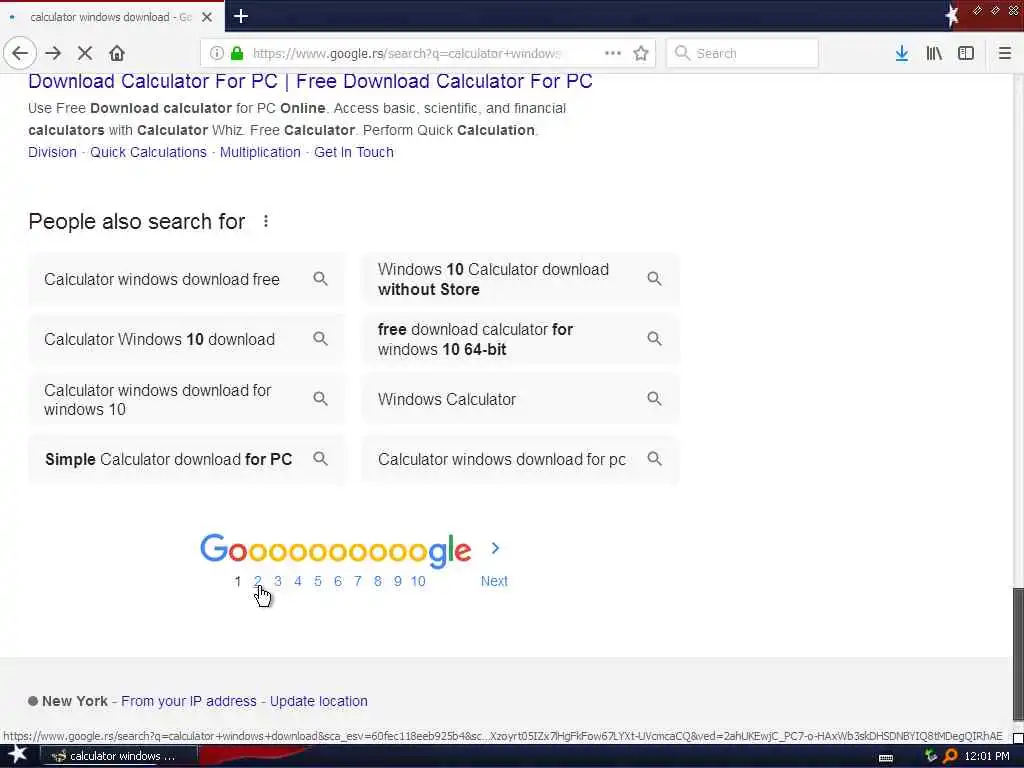Image resolution: width=1024 pixels, height=768 pixels.
Task: Close the calculator windows download tab
Action: point(207,17)
